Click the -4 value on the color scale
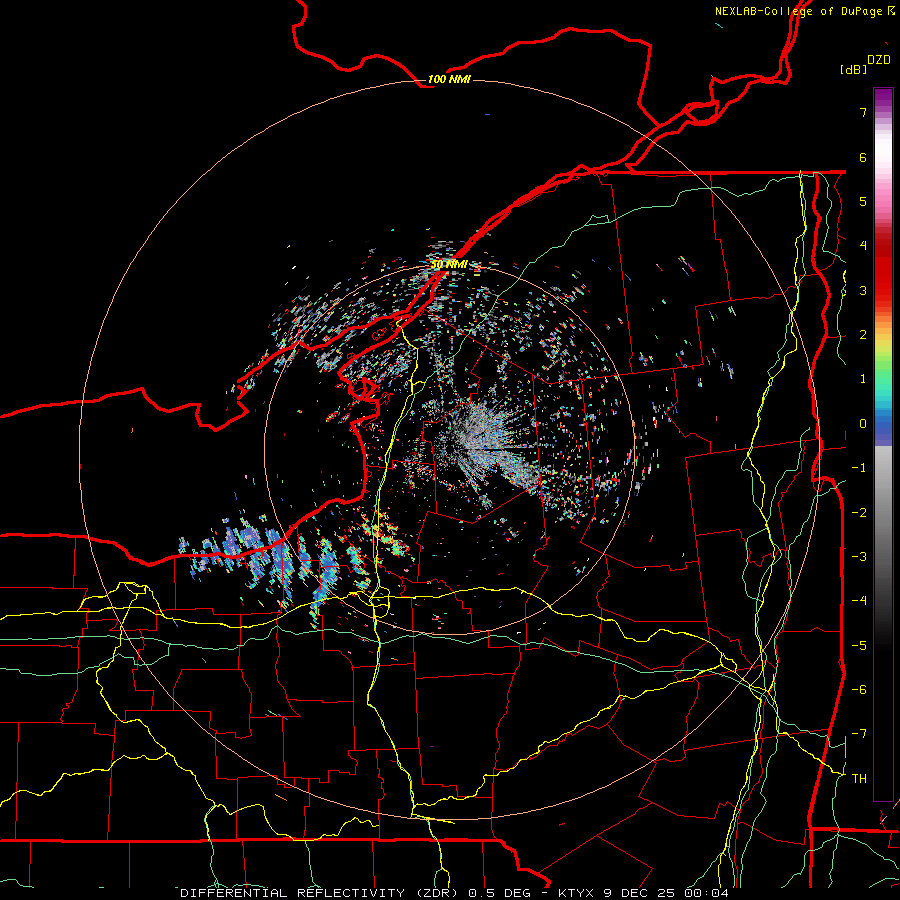Screen dimensions: 900x900 click(859, 601)
